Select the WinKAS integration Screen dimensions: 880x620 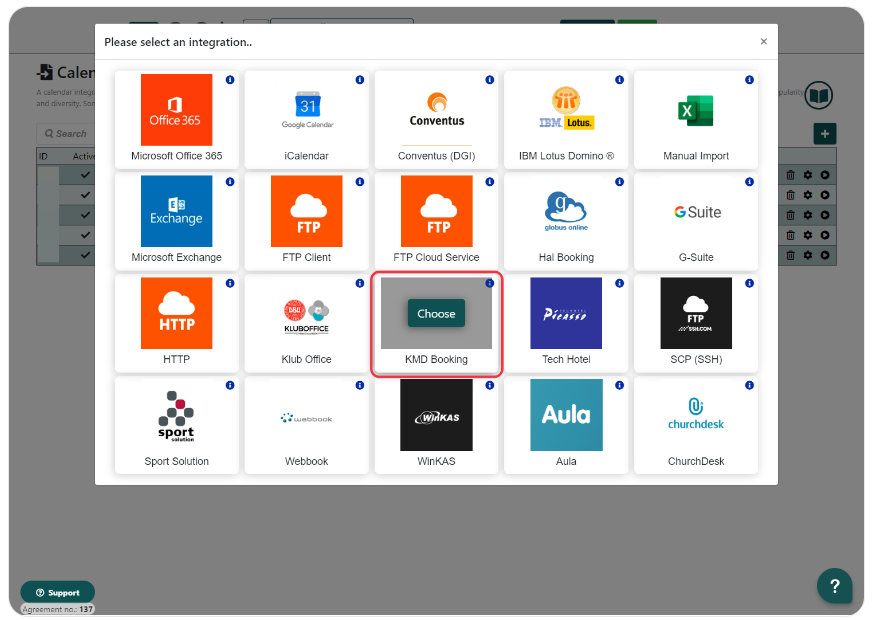click(x=436, y=425)
